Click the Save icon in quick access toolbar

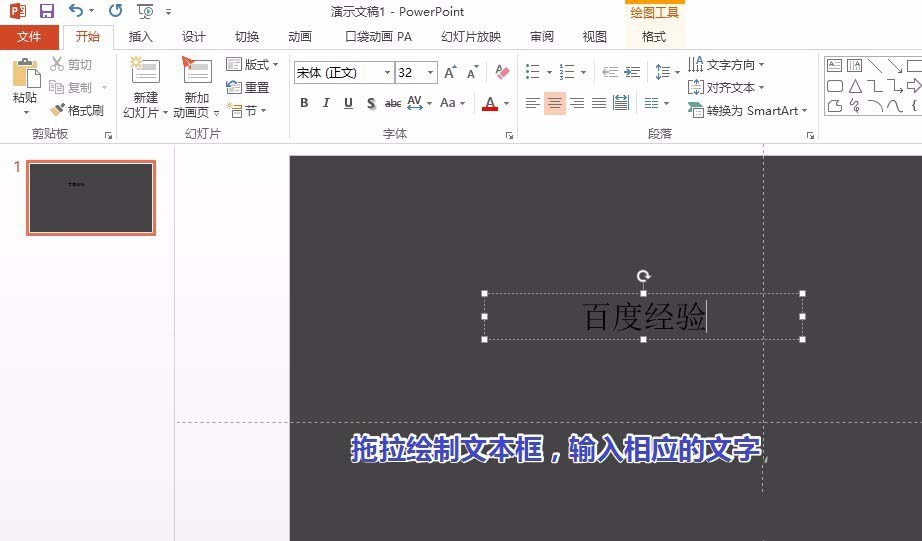[x=46, y=11]
